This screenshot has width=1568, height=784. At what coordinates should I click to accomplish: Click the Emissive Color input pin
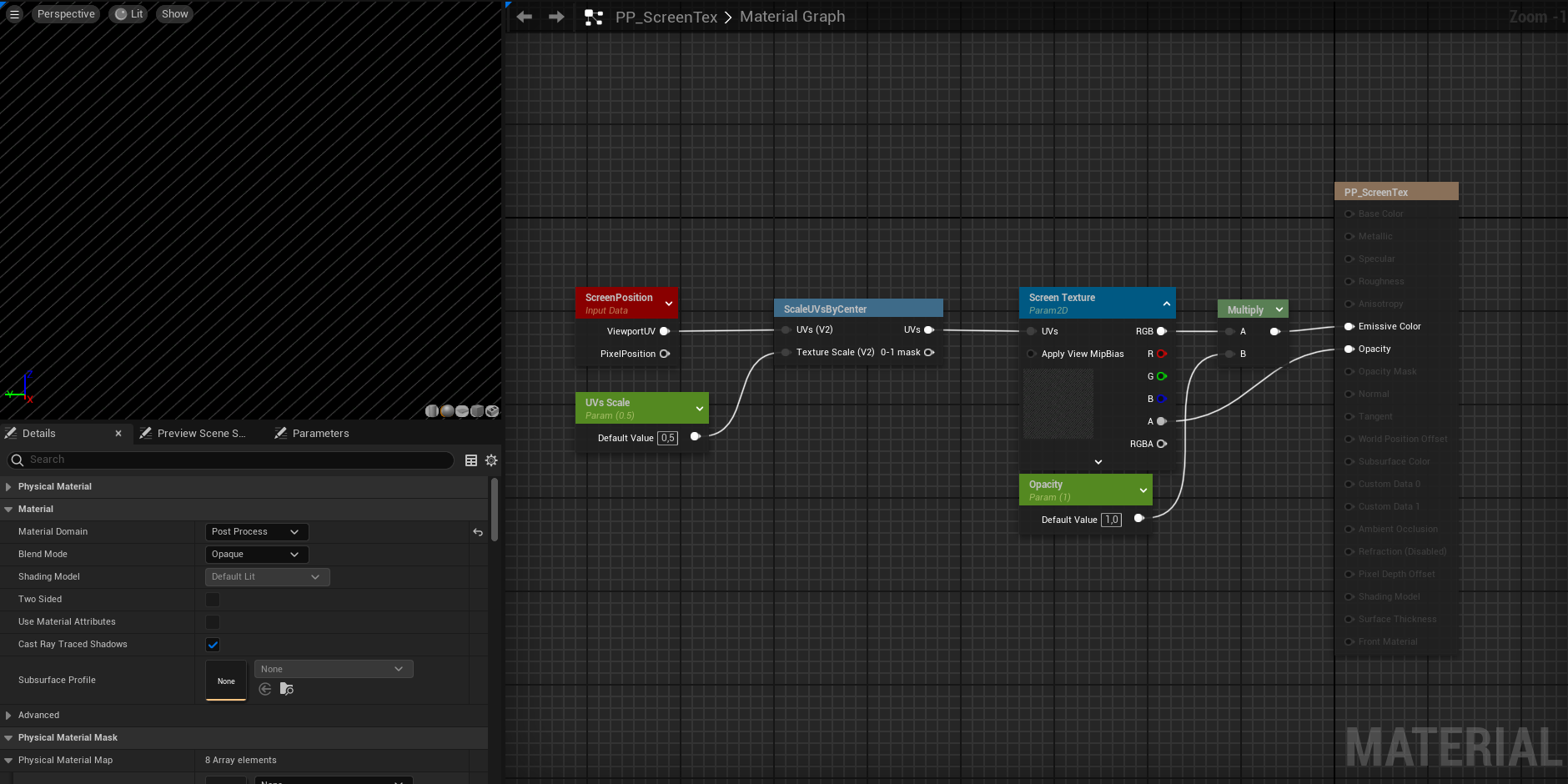point(1349,326)
